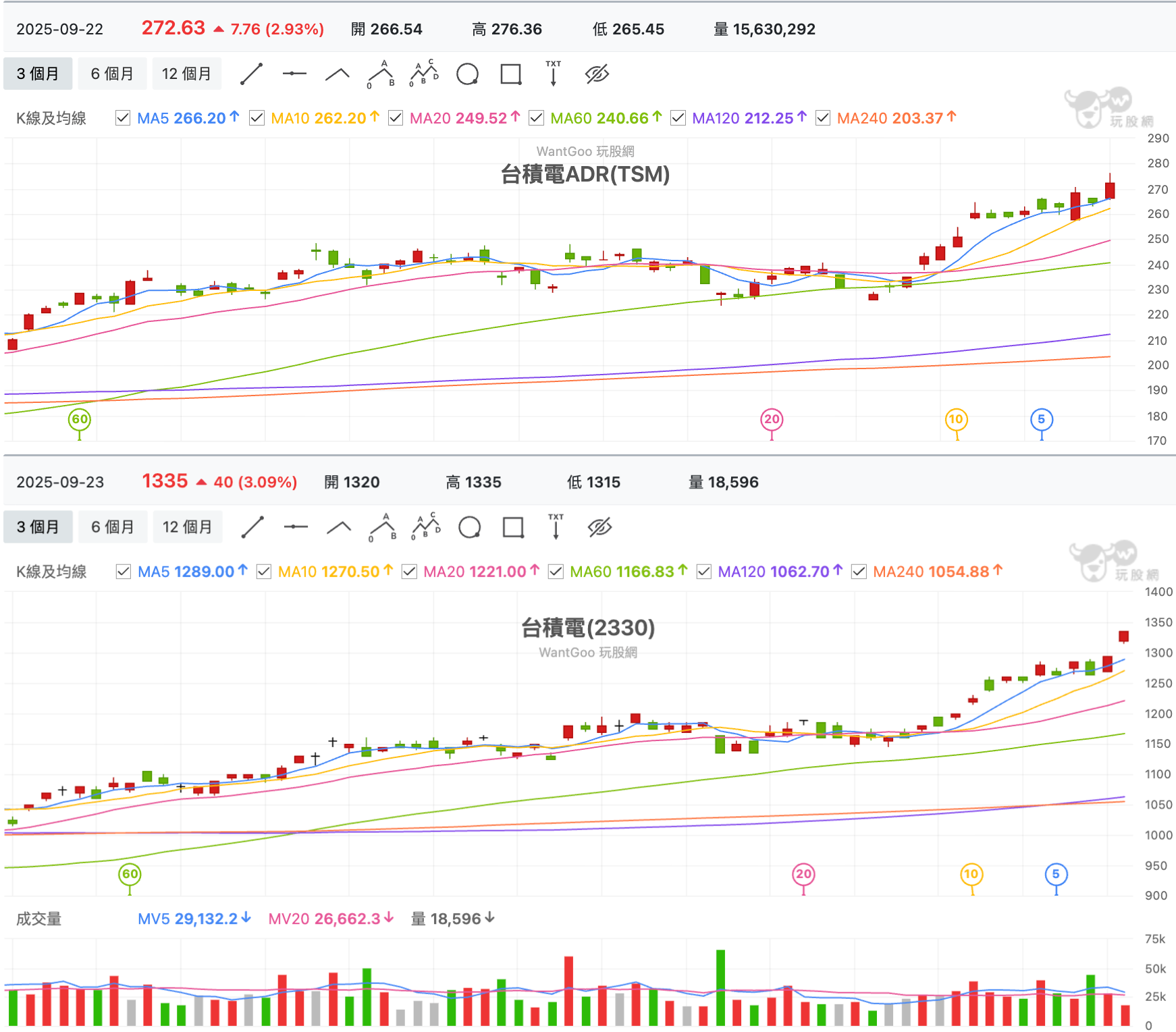1176x1032 pixels.
Task: Select the TXT annotation tool on 2330 chart
Action: 555,527
